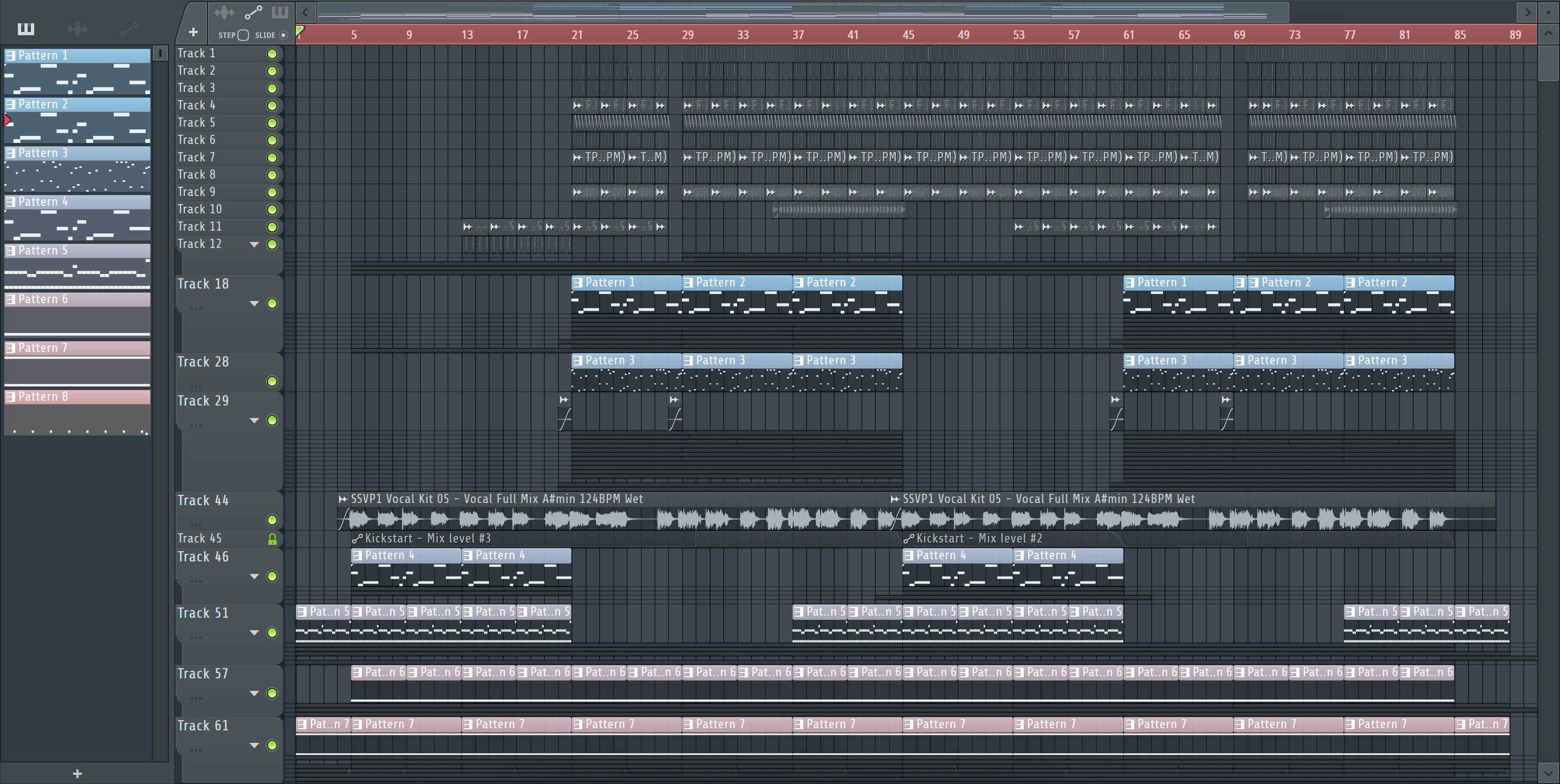Jump to bar 21 on the timeline ruler

pos(577,35)
